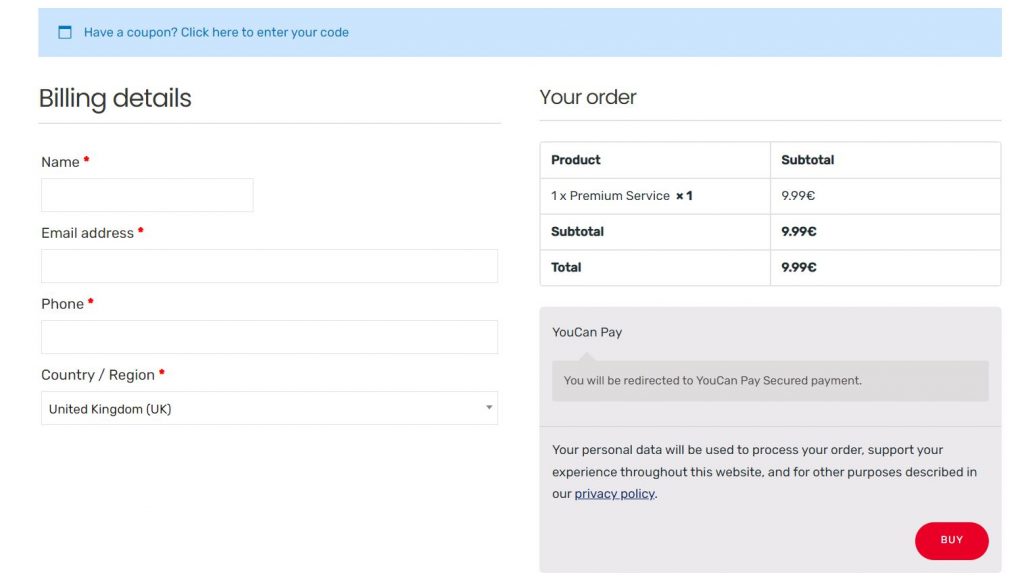Image resolution: width=1024 pixels, height=579 pixels.
Task: Click the Product column header
Action: point(575,160)
